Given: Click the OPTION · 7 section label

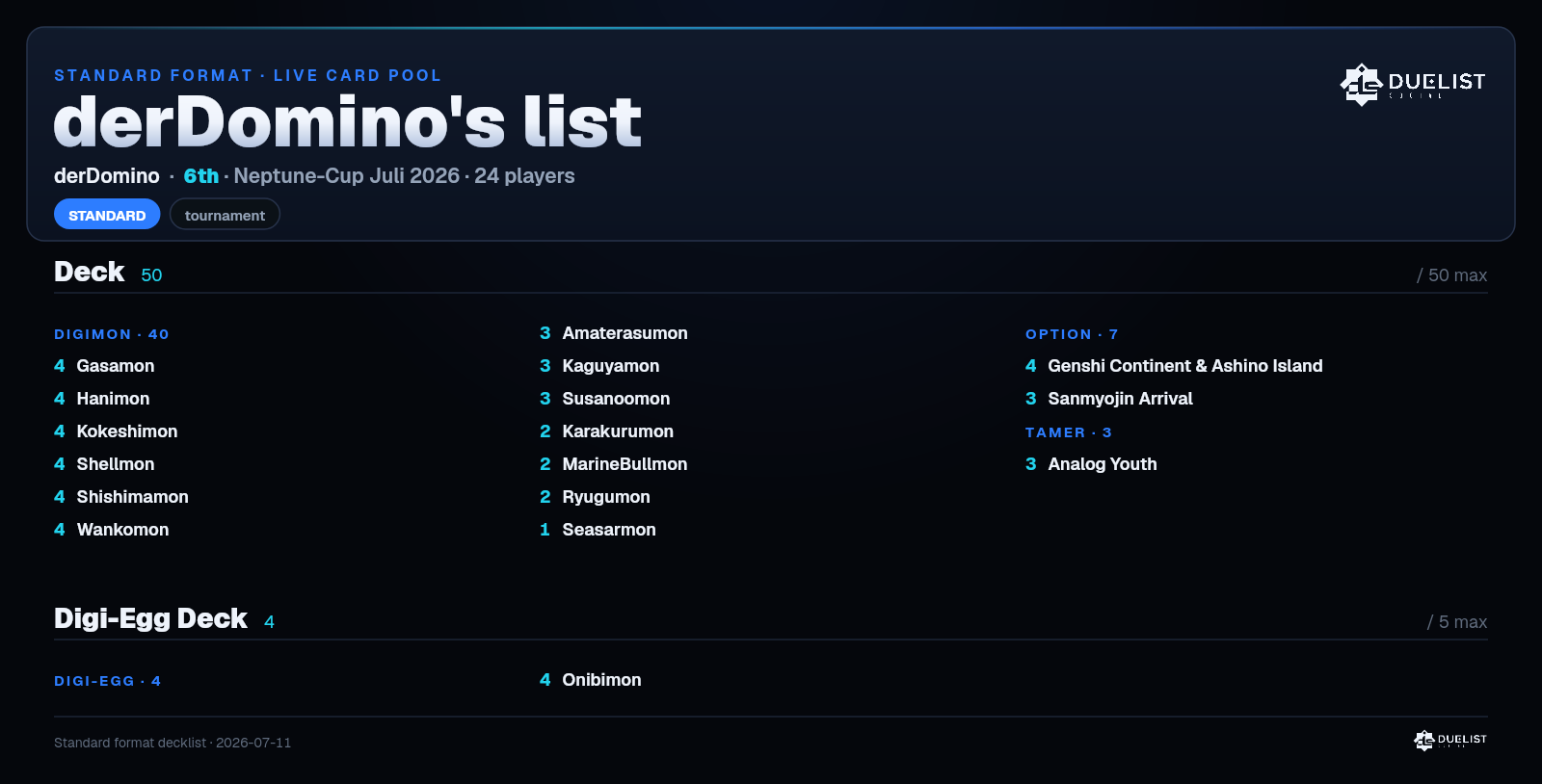Looking at the screenshot, I should [1072, 334].
